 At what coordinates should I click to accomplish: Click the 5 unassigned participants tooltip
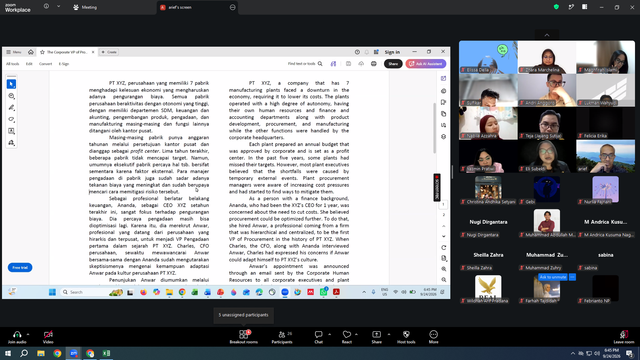click(x=243, y=315)
